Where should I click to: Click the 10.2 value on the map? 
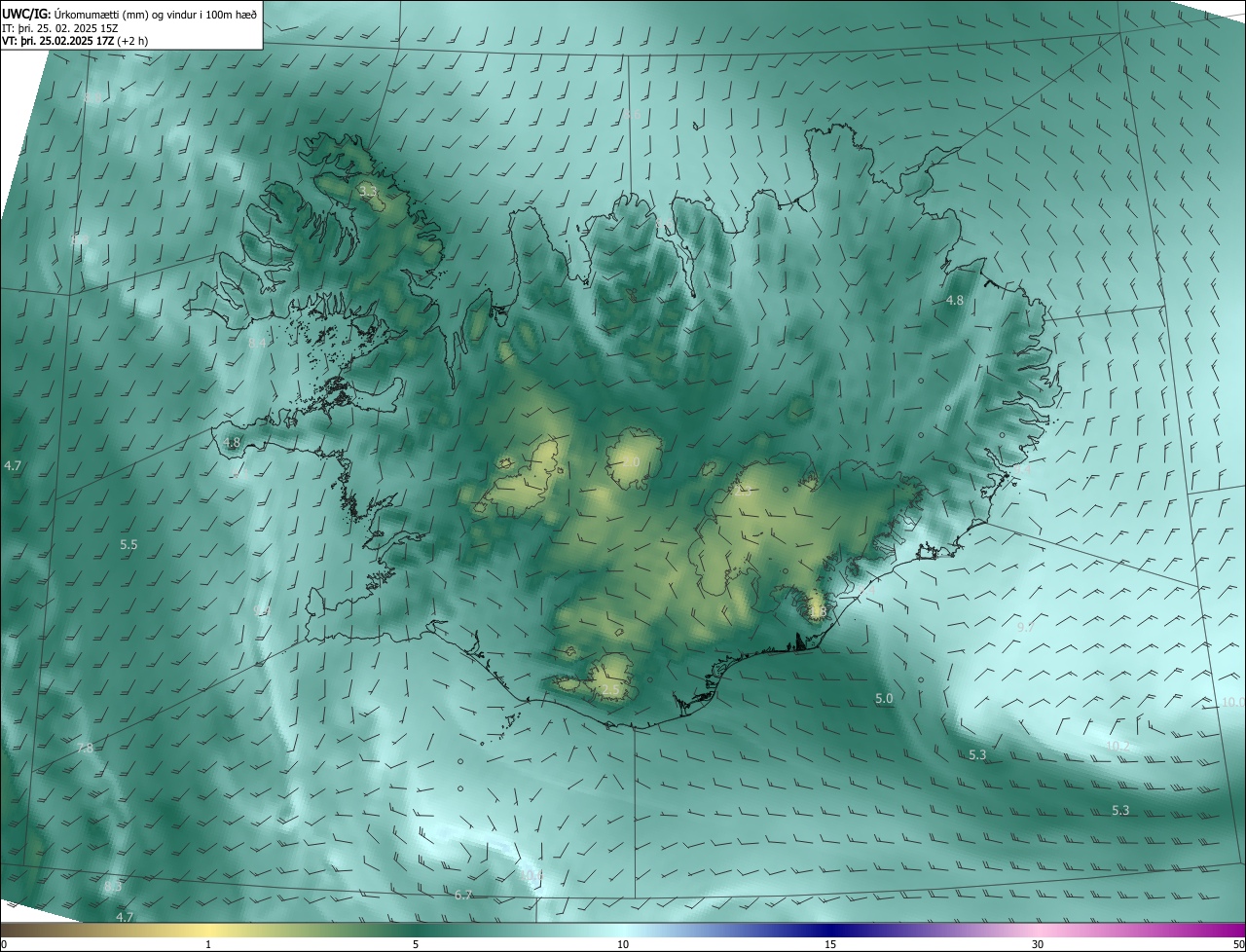click(1119, 747)
